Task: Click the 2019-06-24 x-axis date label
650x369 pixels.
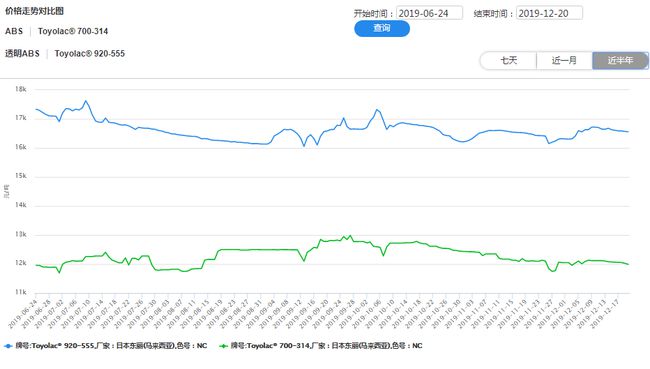Action: [23, 314]
